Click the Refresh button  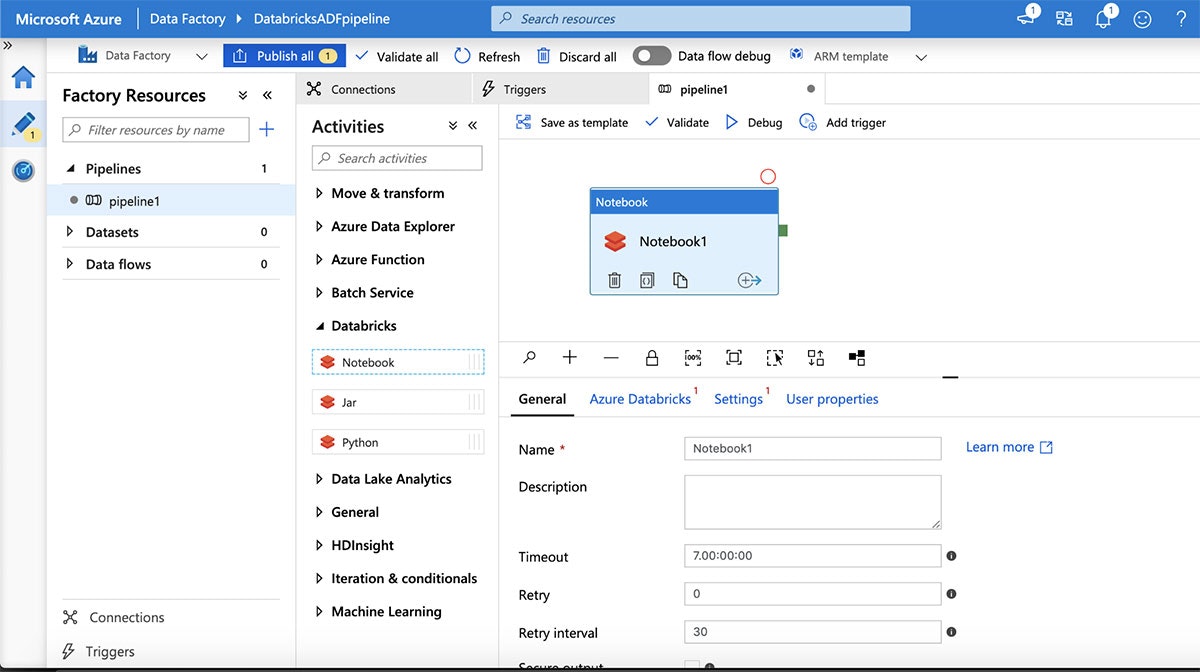487,56
